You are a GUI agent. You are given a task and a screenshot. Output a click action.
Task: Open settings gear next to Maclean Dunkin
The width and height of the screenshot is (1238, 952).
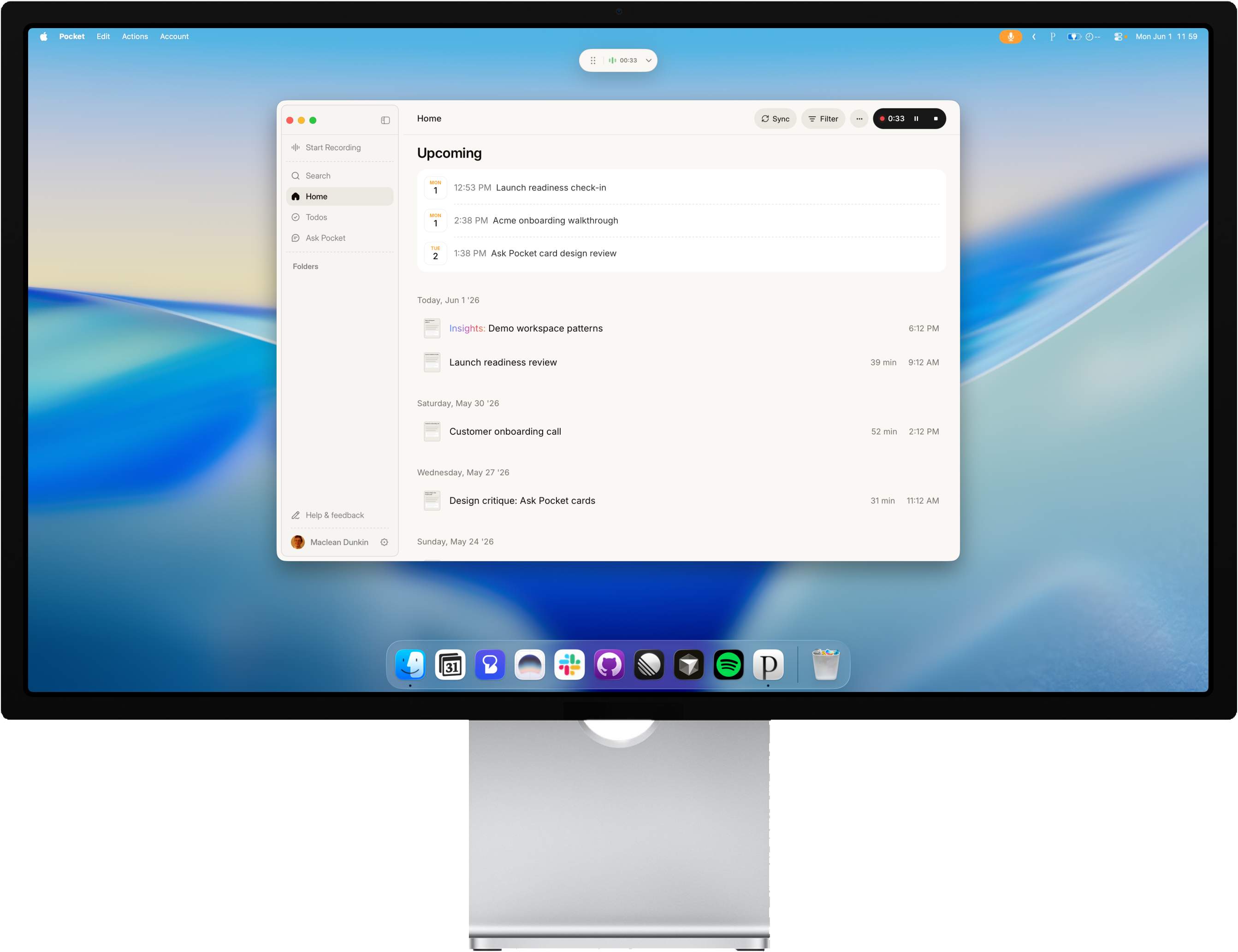(x=384, y=542)
